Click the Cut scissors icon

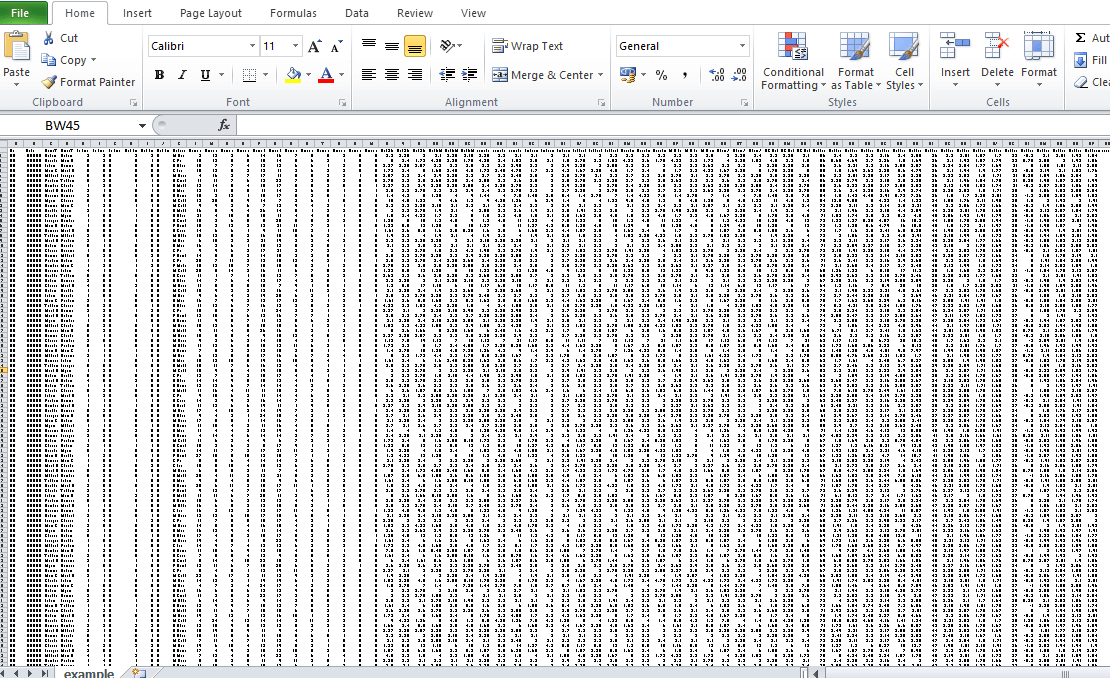49,38
